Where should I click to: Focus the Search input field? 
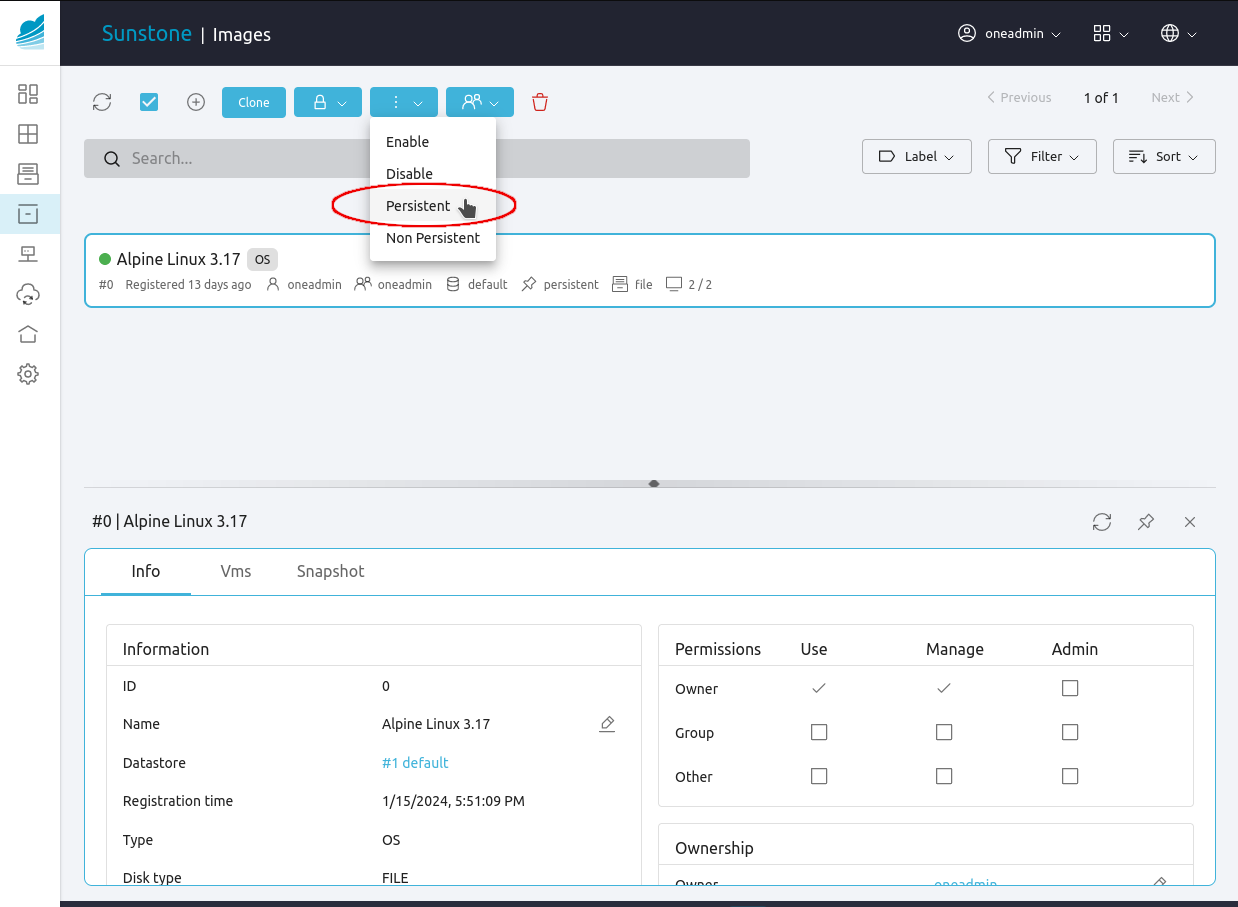click(417, 158)
